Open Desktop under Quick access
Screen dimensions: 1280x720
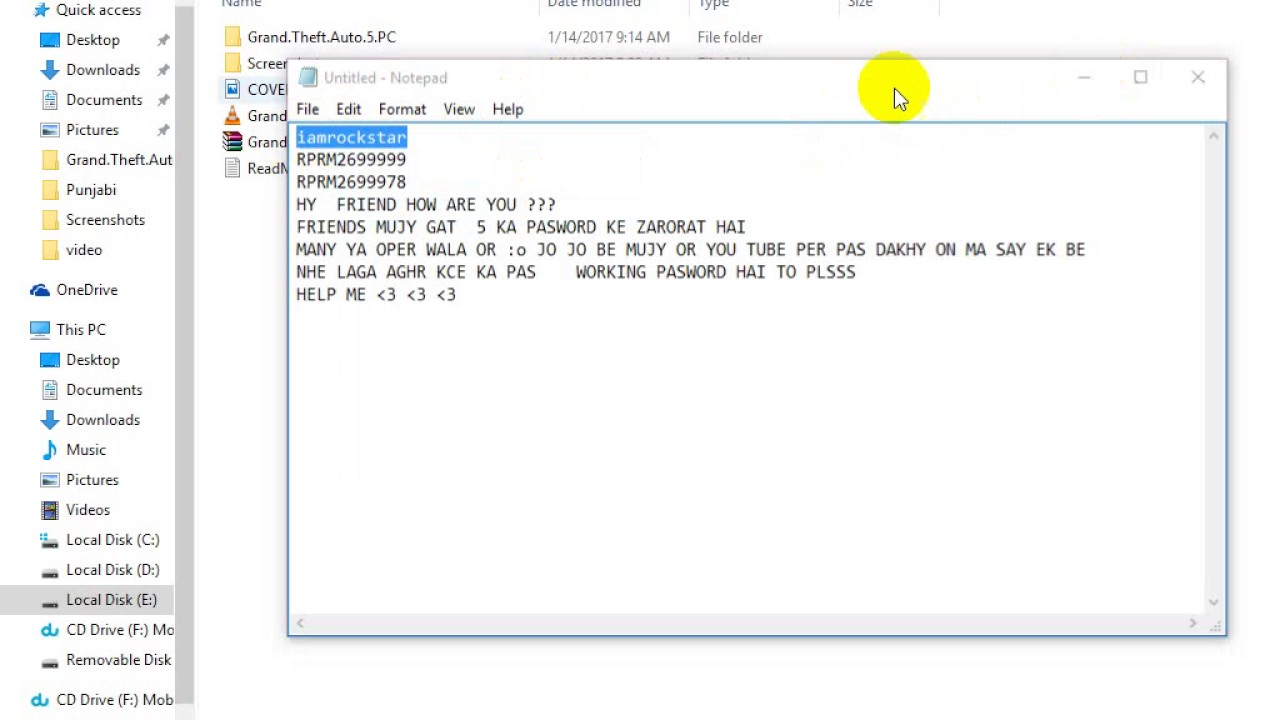93,40
